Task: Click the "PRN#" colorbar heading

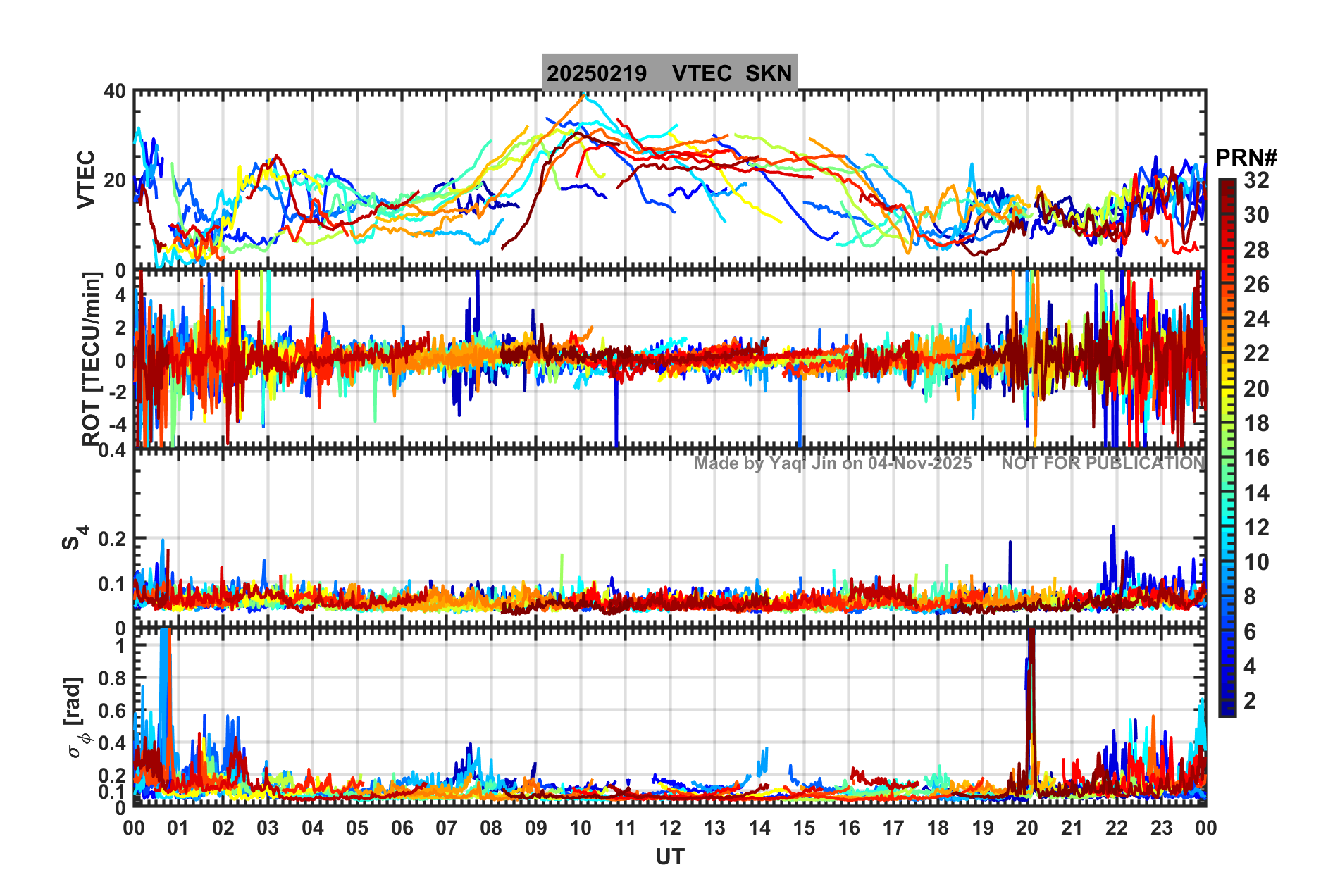Action: click(1246, 157)
